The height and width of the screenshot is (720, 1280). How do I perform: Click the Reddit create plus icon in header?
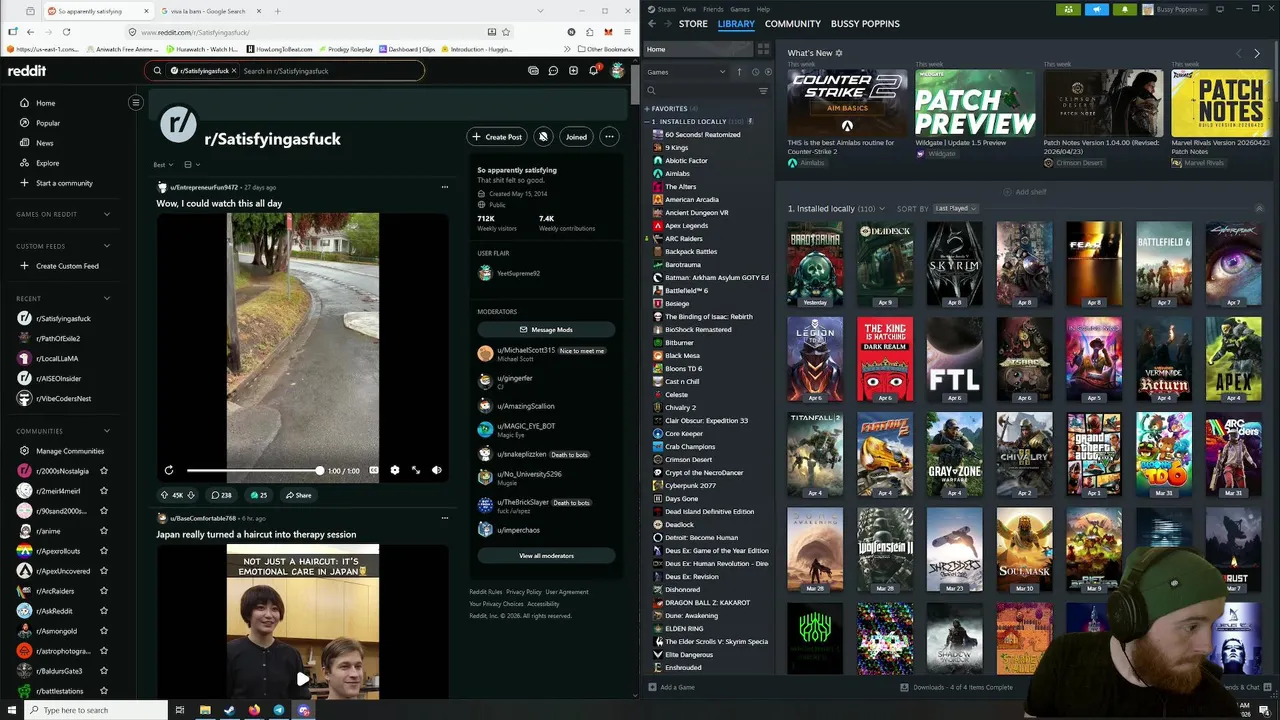tap(573, 71)
